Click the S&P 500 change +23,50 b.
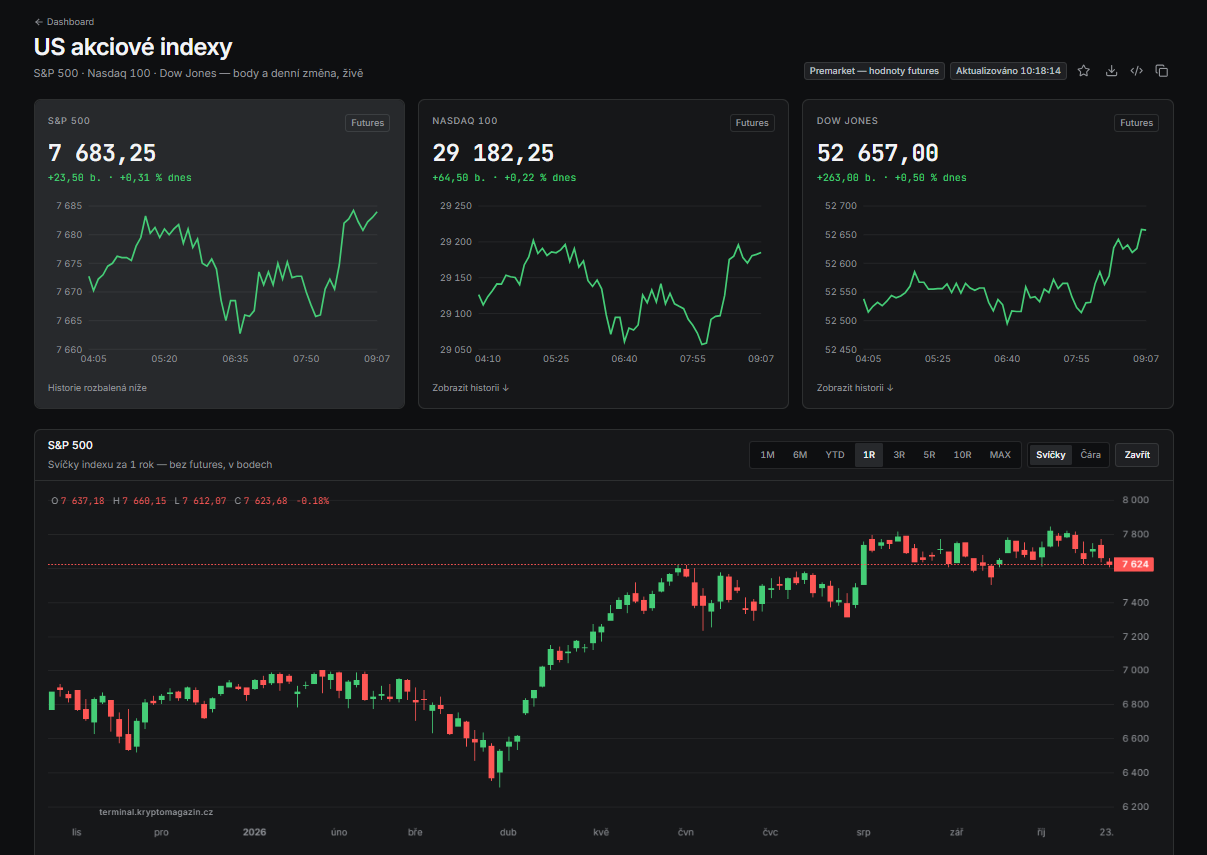The height and width of the screenshot is (855, 1207). pyautogui.click(x=77, y=178)
